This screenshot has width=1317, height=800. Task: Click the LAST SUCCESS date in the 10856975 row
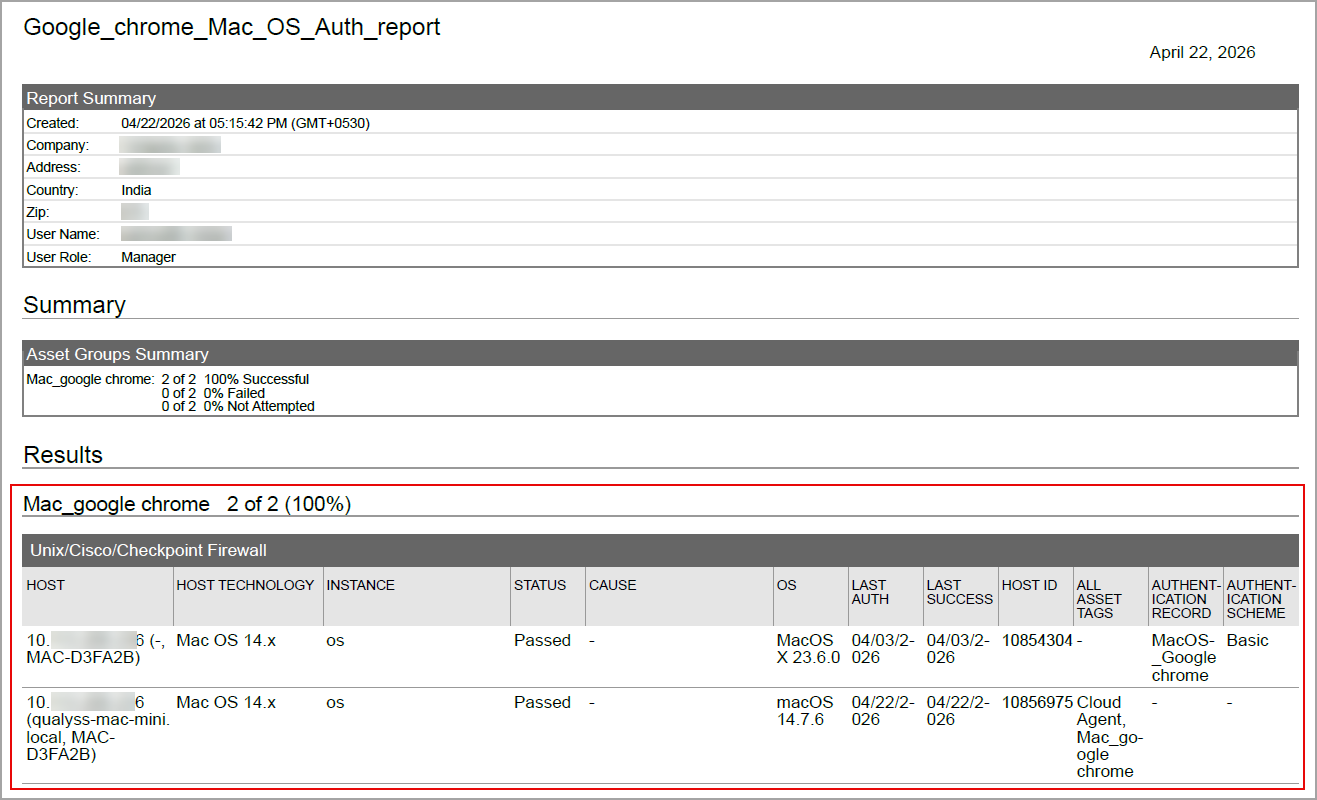(959, 711)
